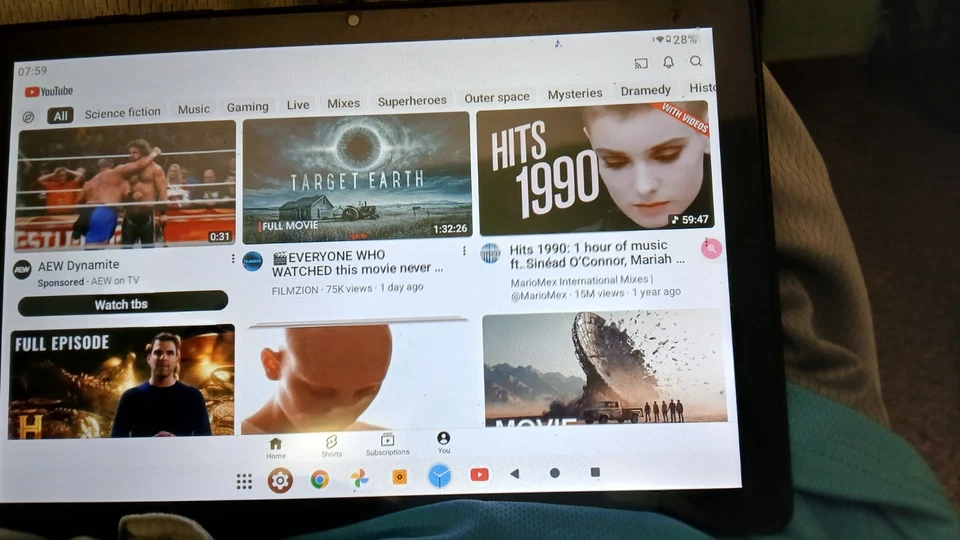Image resolution: width=960 pixels, height=540 pixels.
Task: Select the Music filter chip
Action: tap(193, 109)
